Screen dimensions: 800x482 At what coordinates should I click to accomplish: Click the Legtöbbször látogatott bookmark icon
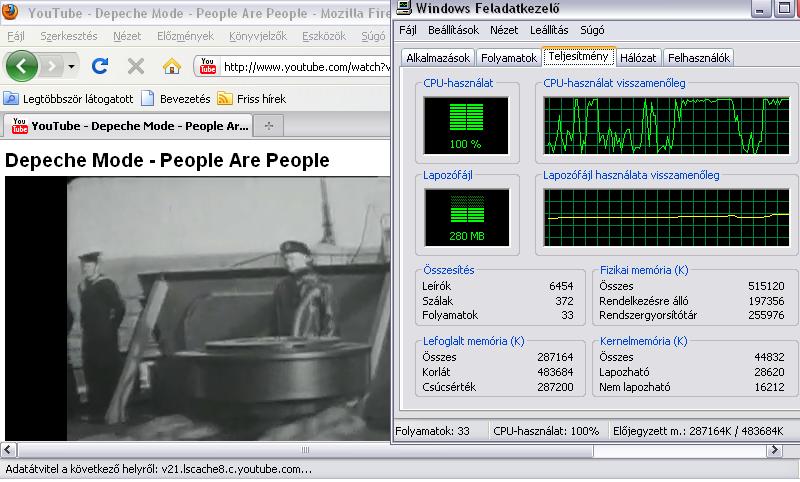point(11,98)
